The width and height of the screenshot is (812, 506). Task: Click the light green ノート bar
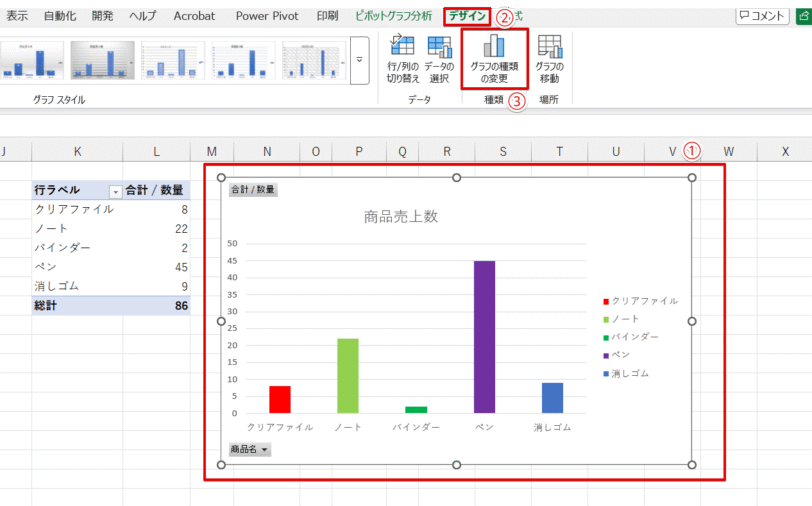point(347,376)
